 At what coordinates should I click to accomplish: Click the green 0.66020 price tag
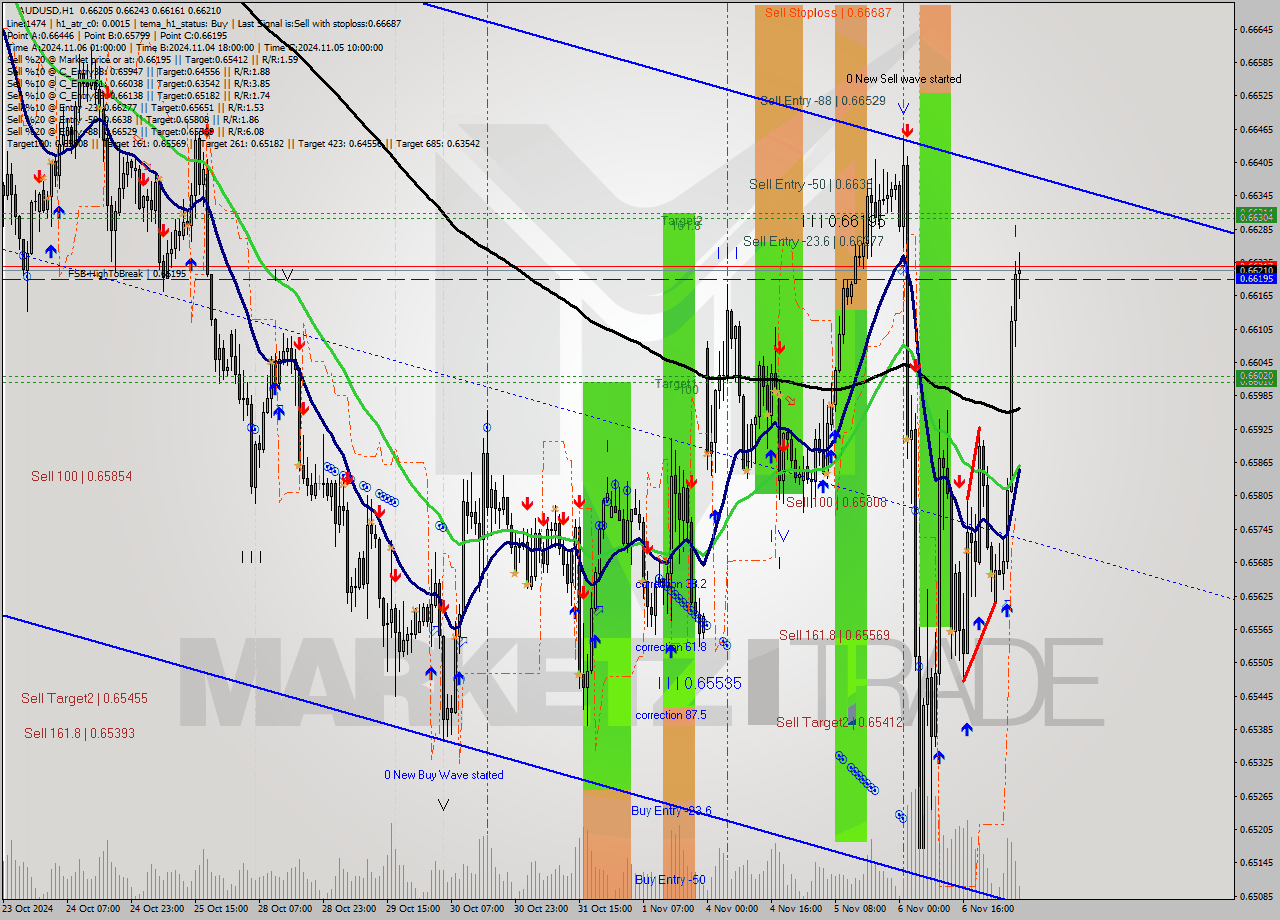click(1256, 376)
